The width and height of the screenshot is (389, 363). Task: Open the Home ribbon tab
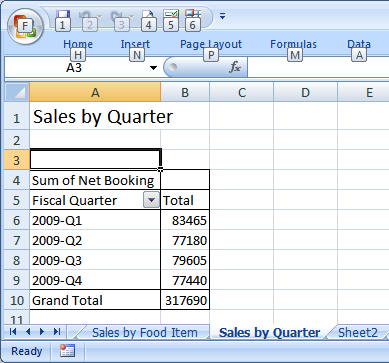(78, 44)
